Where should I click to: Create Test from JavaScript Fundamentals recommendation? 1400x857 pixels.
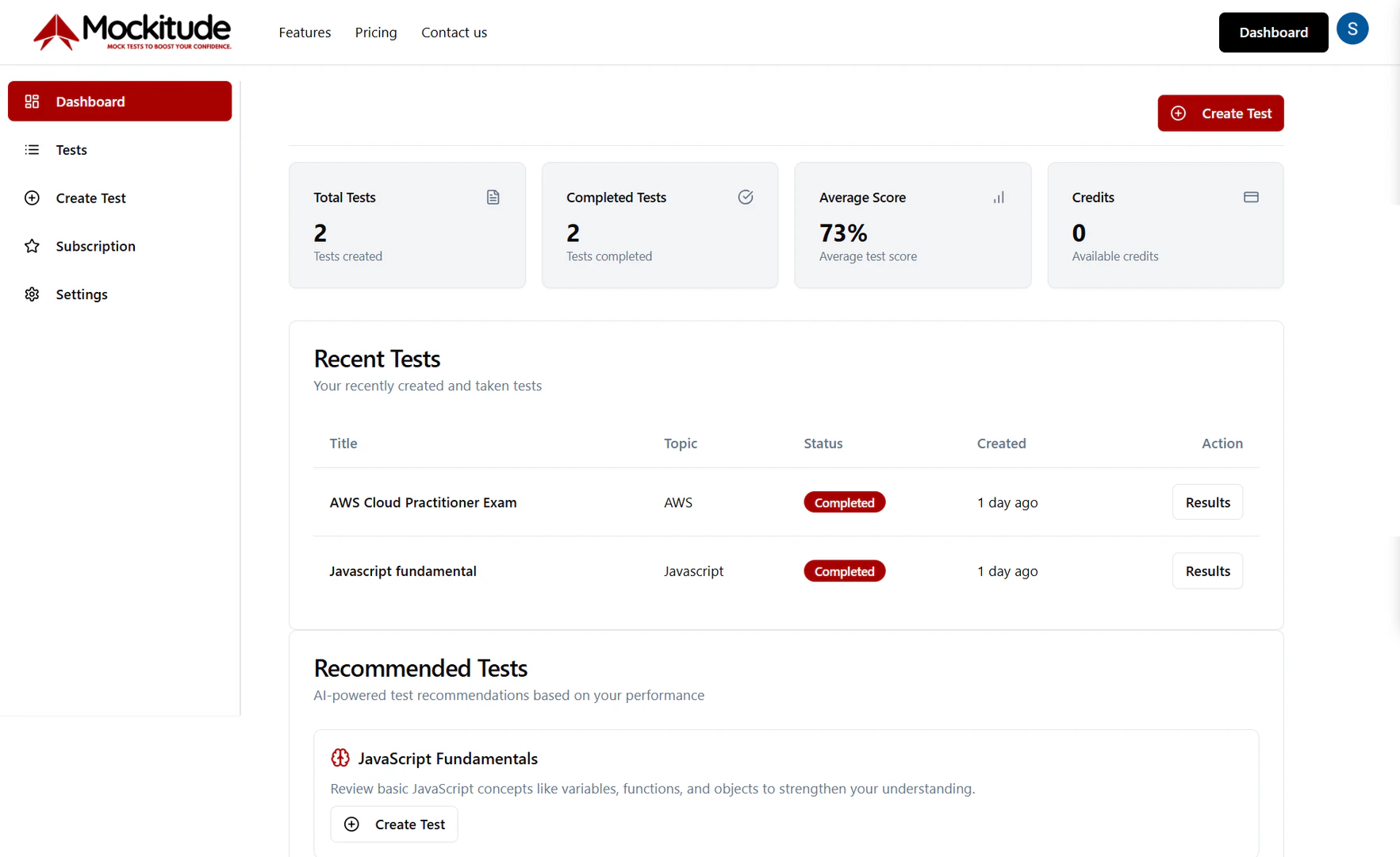[x=394, y=824]
